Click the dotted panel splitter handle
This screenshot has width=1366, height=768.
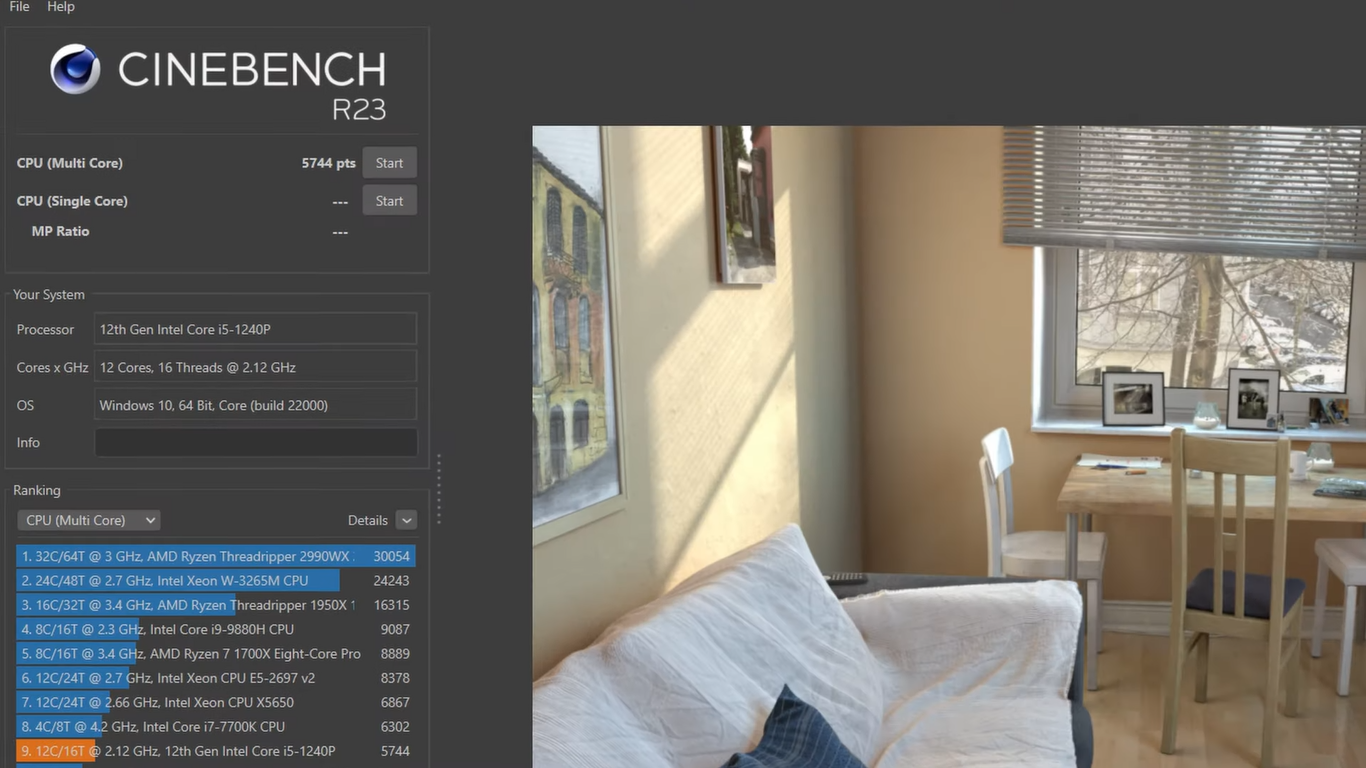pyautogui.click(x=438, y=490)
